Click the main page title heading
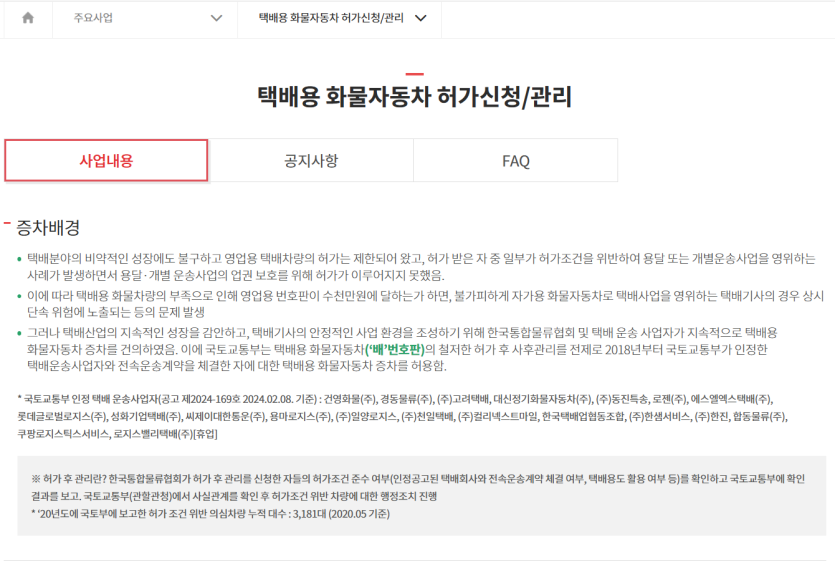 (415, 97)
